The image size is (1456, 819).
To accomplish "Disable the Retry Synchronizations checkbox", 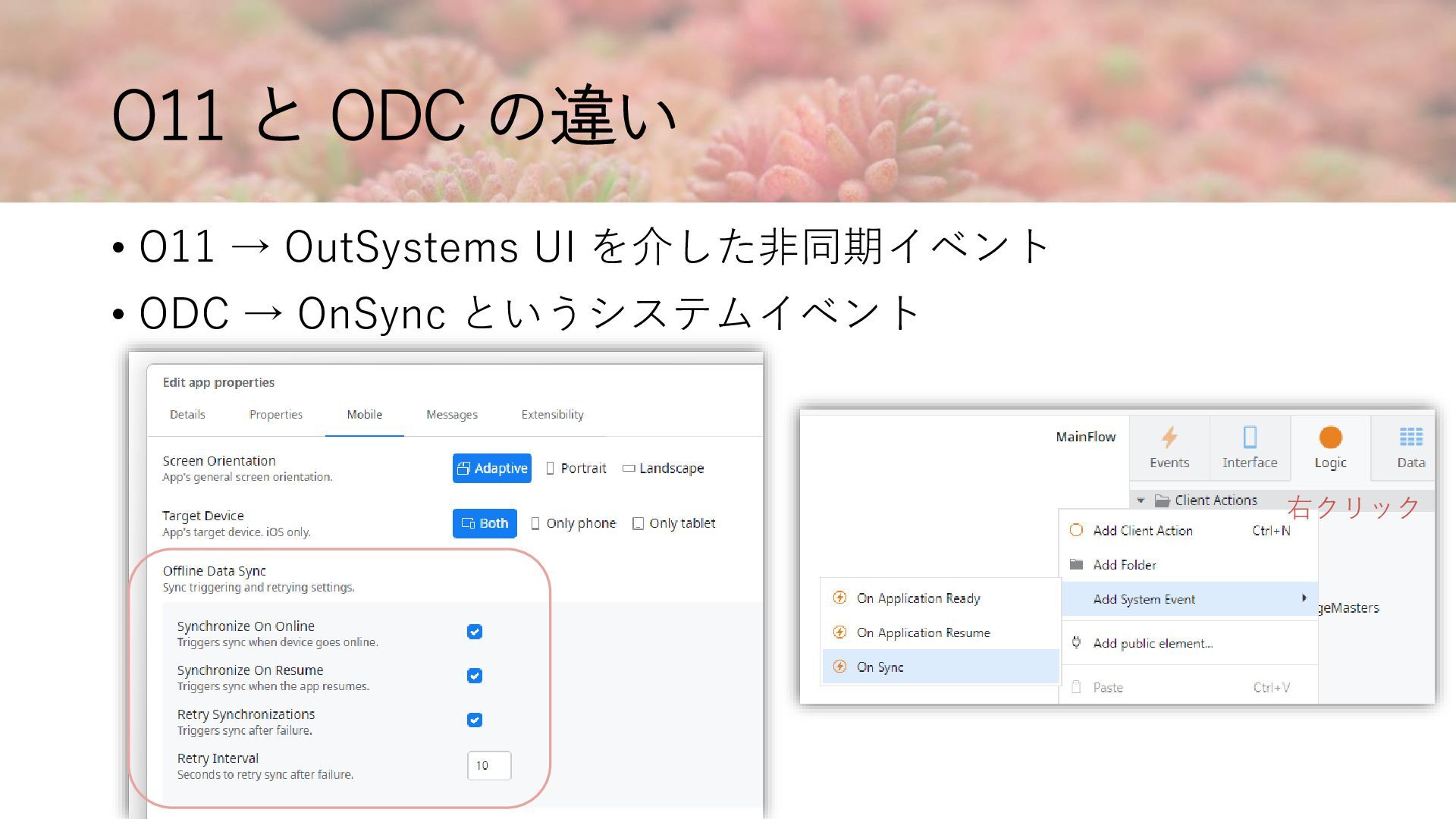I will [475, 720].
